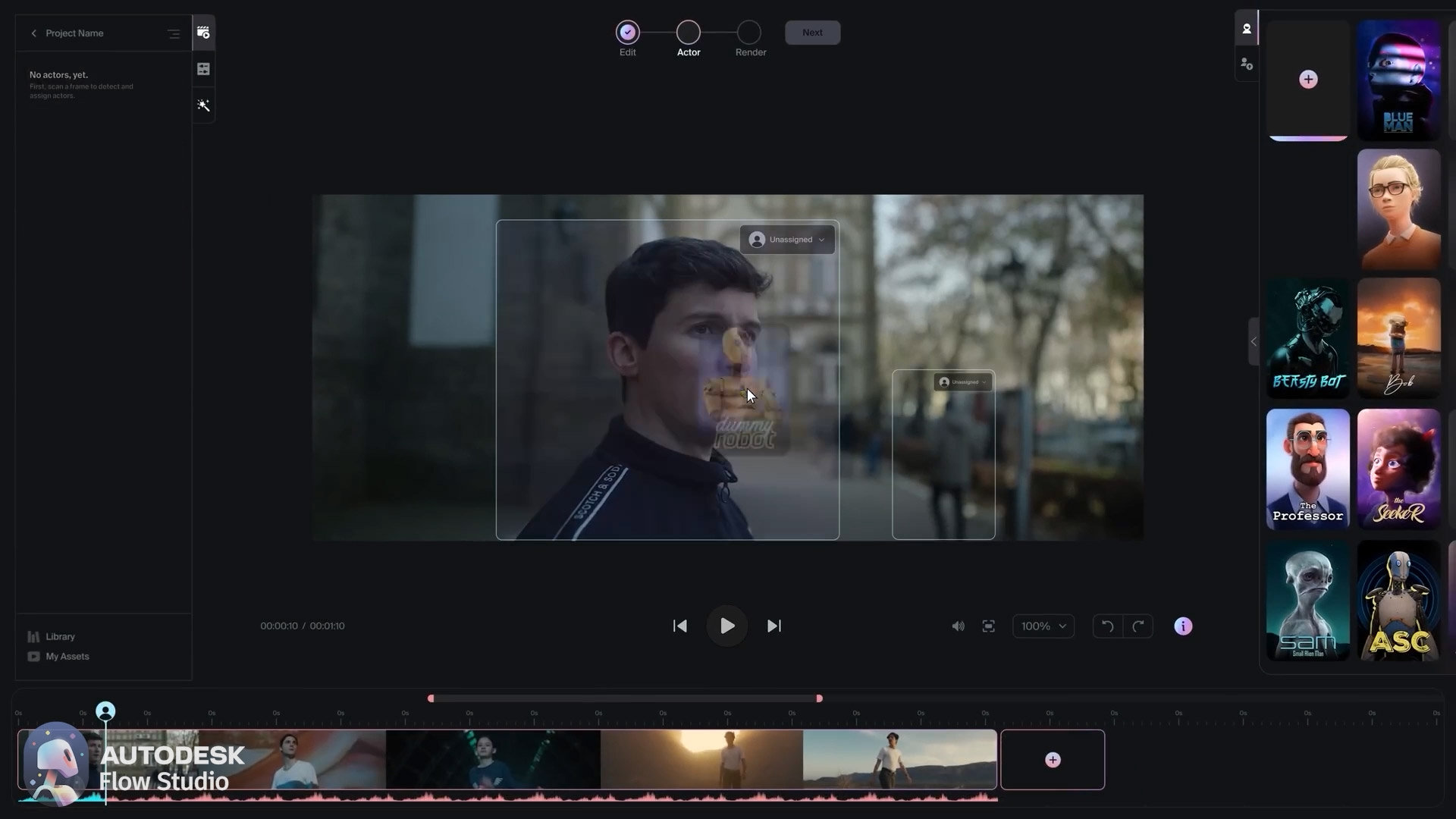Collapse the character panel with the side chevron
The width and height of the screenshot is (1456, 819).
[1254, 342]
